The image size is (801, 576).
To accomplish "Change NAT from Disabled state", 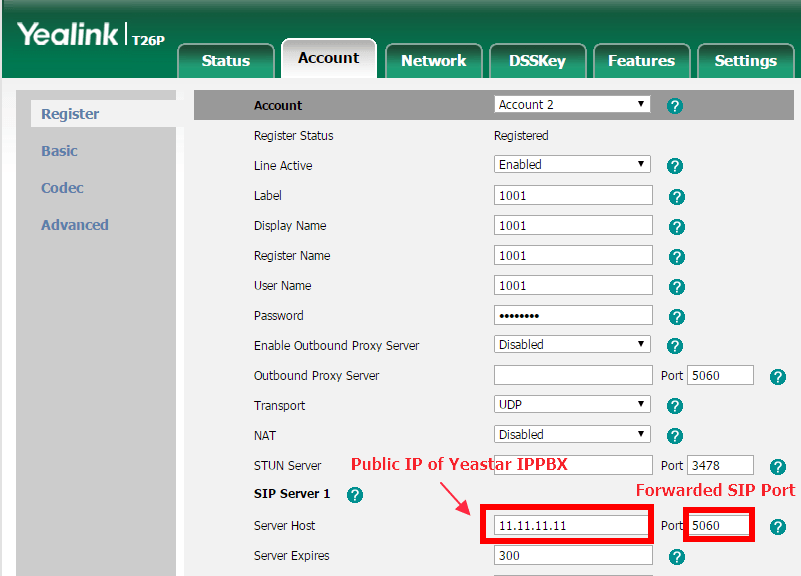I will (571, 435).
